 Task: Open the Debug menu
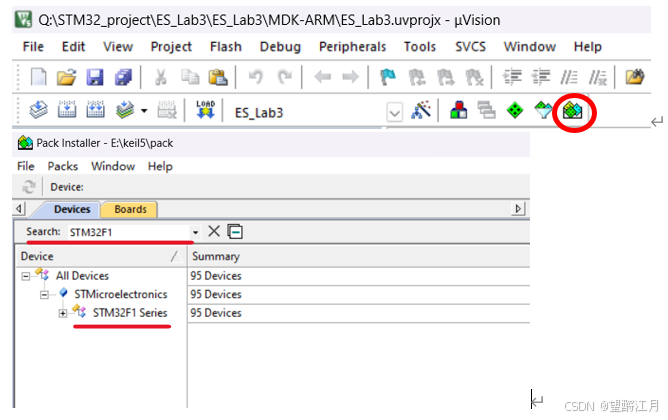pyautogui.click(x=280, y=46)
